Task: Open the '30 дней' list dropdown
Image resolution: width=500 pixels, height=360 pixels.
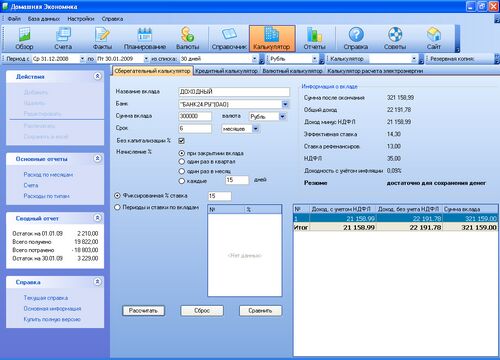Action: pyautogui.click(x=254, y=59)
